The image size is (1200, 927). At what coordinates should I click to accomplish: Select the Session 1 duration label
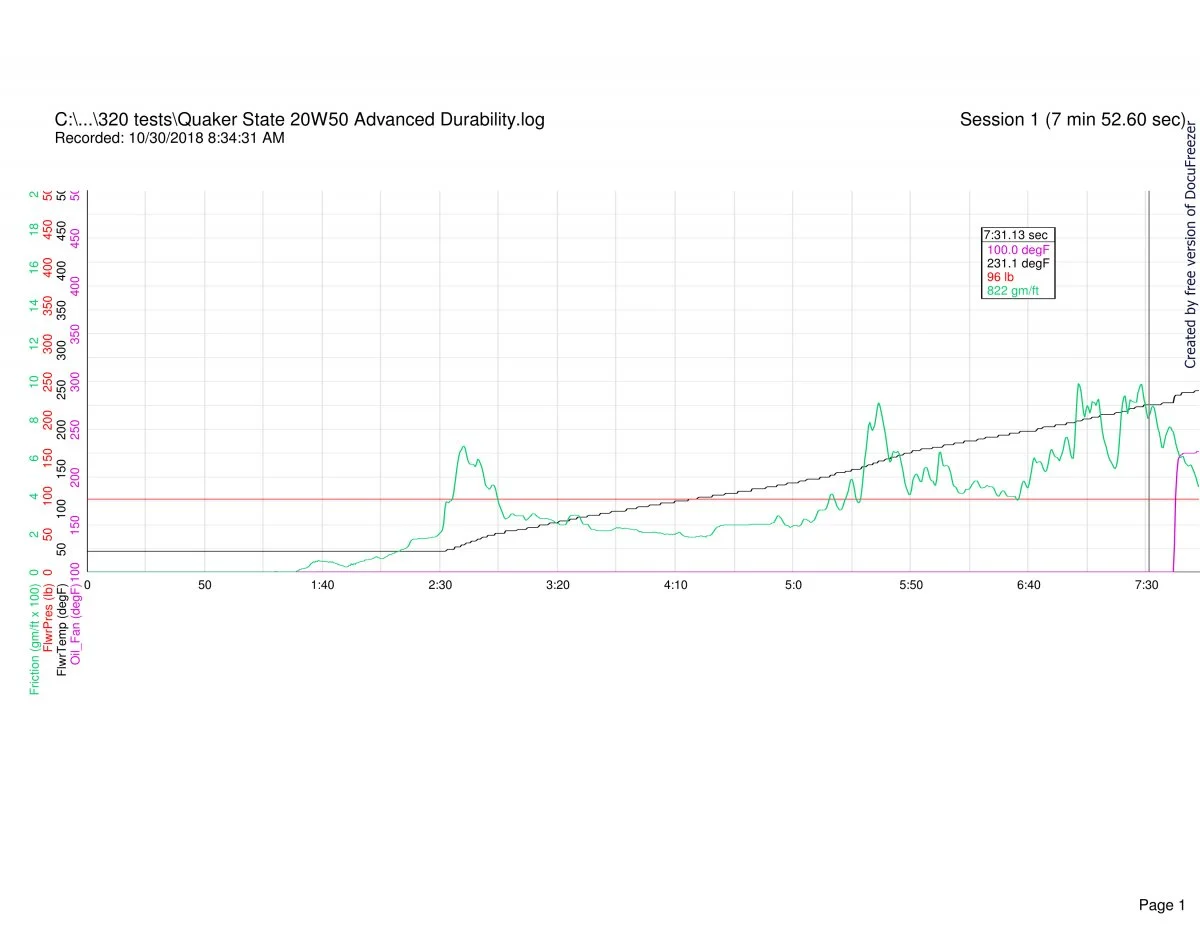tap(1072, 120)
